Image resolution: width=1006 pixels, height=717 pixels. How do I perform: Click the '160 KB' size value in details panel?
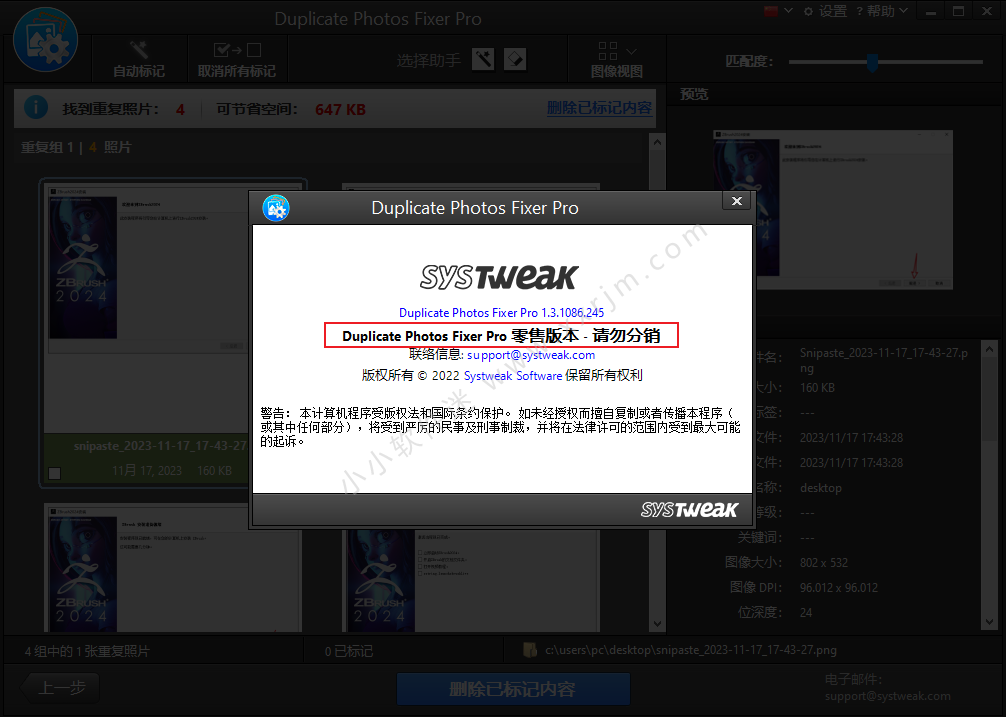tap(817, 388)
